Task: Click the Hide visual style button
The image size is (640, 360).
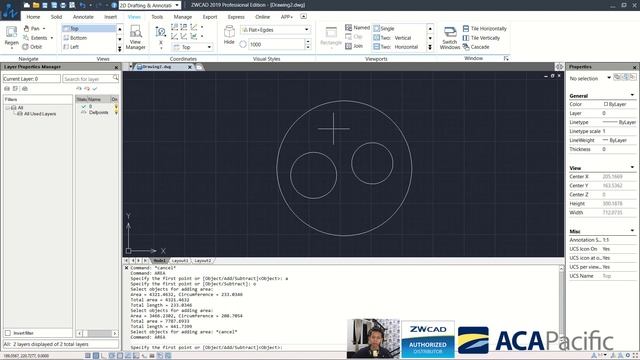Action: click(229, 35)
